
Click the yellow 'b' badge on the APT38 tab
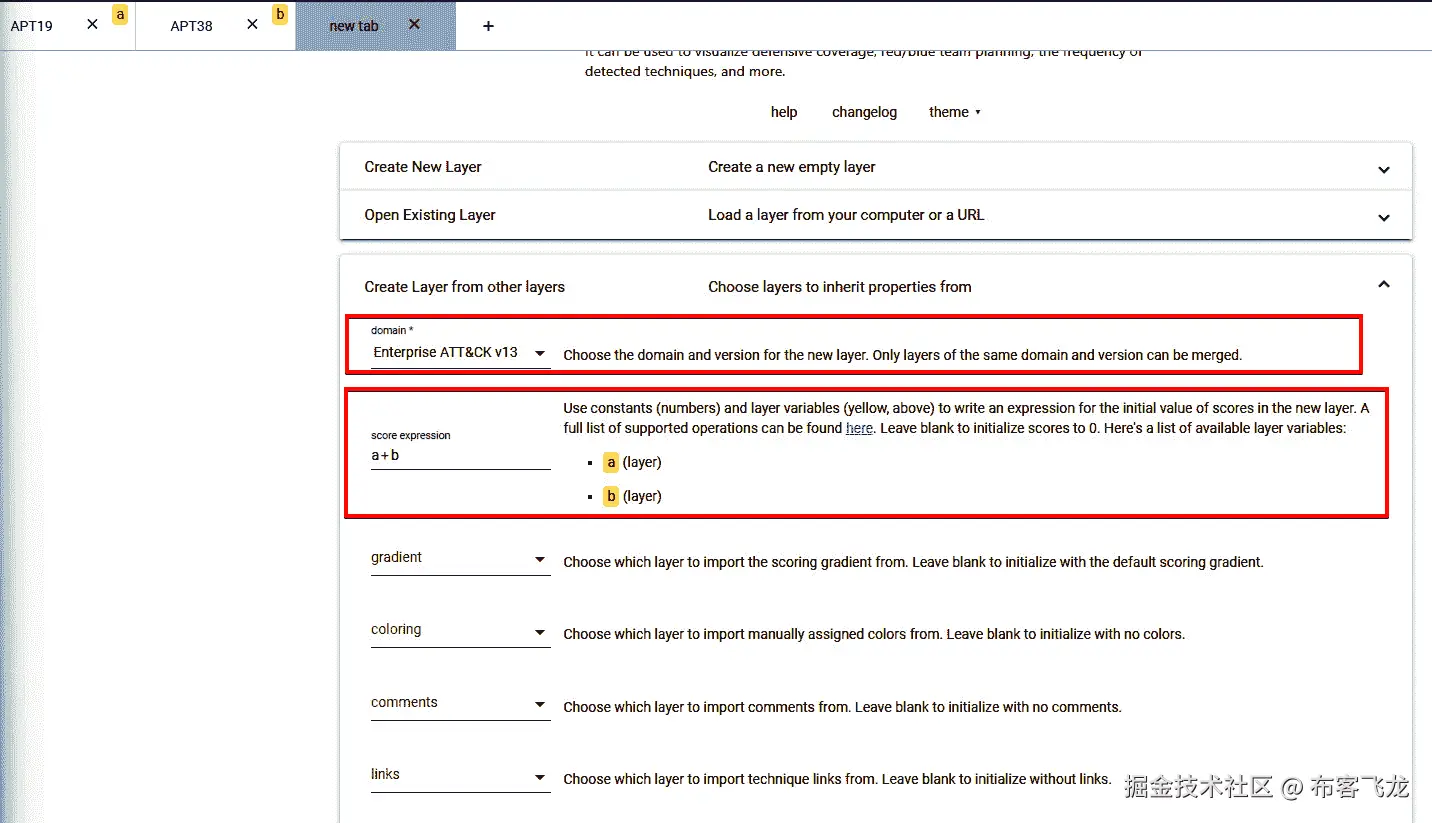point(280,14)
